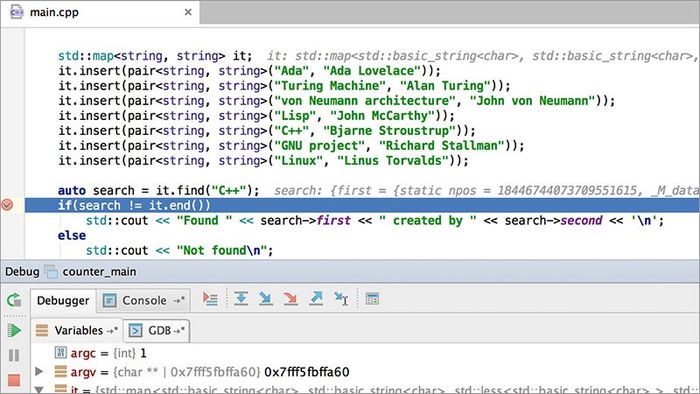The height and width of the screenshot is (394, 700).
Task: Click the Step Over icon
Action: pyautogui.click(x=241, y=299)
